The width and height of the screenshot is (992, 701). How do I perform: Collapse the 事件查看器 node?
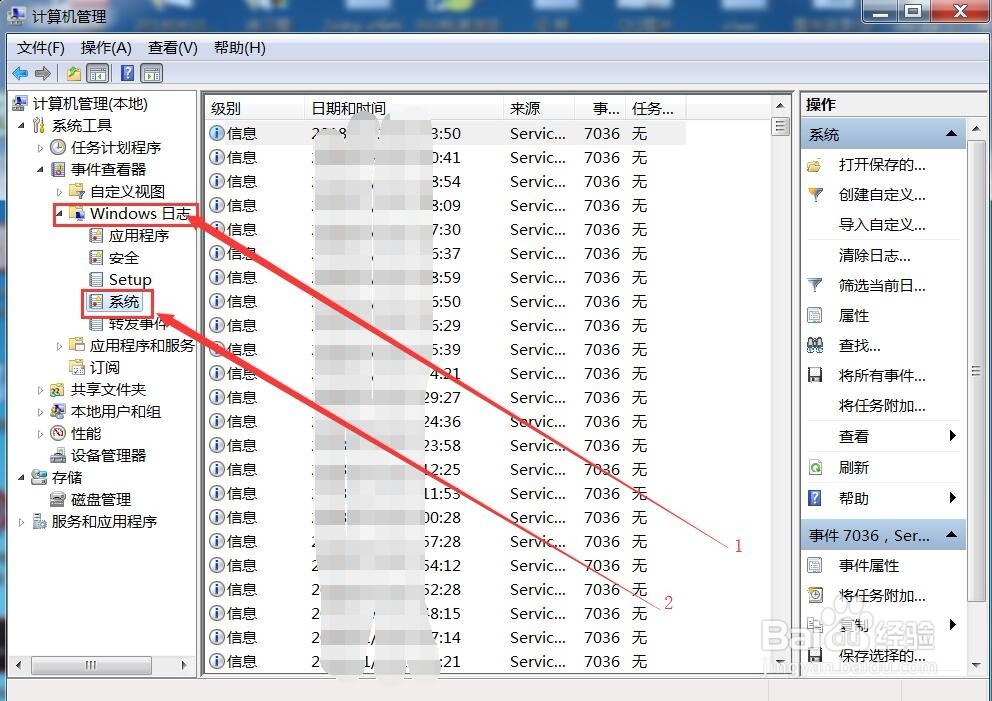pos(40,170)
